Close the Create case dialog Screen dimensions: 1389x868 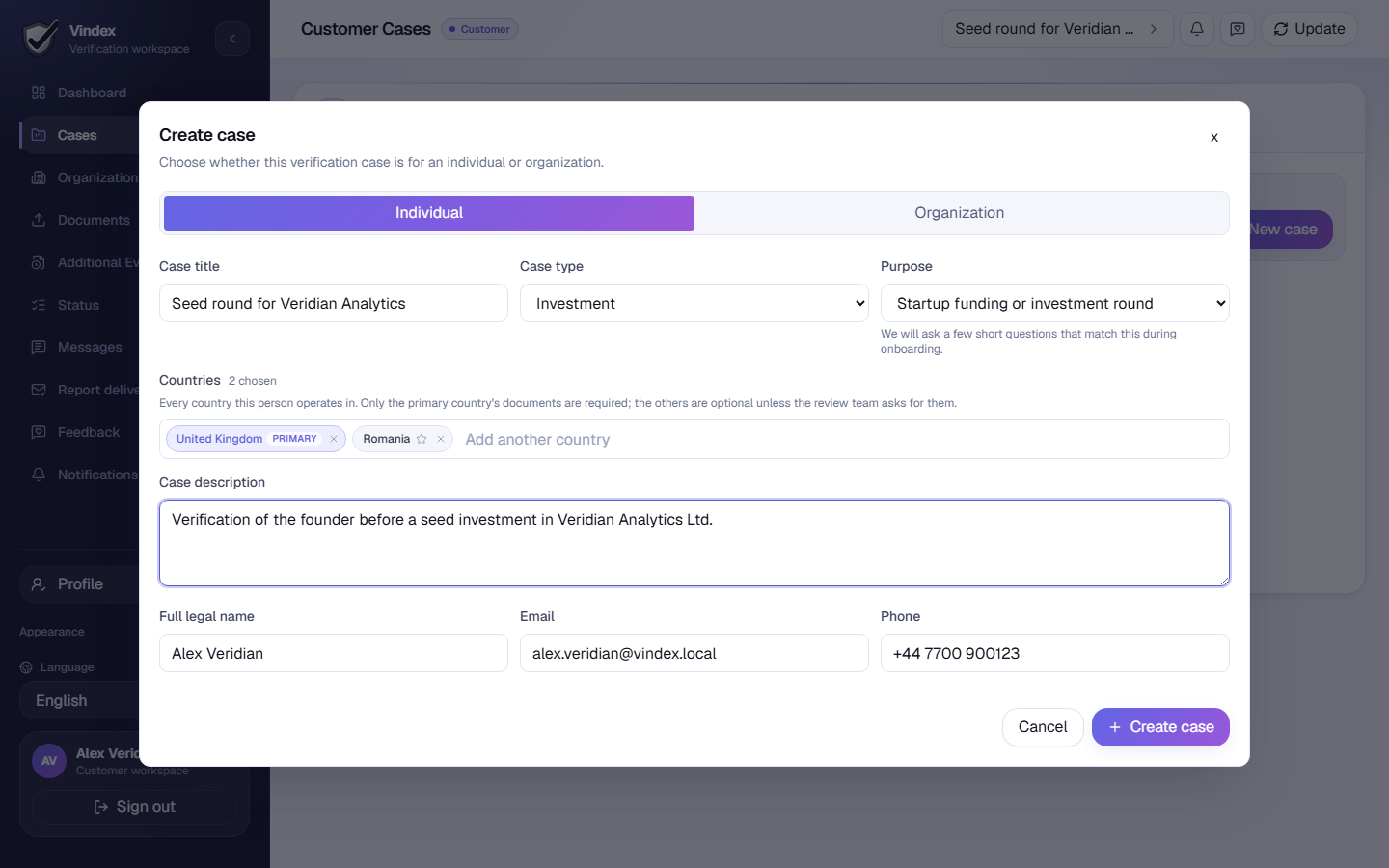coord(1214,137)
